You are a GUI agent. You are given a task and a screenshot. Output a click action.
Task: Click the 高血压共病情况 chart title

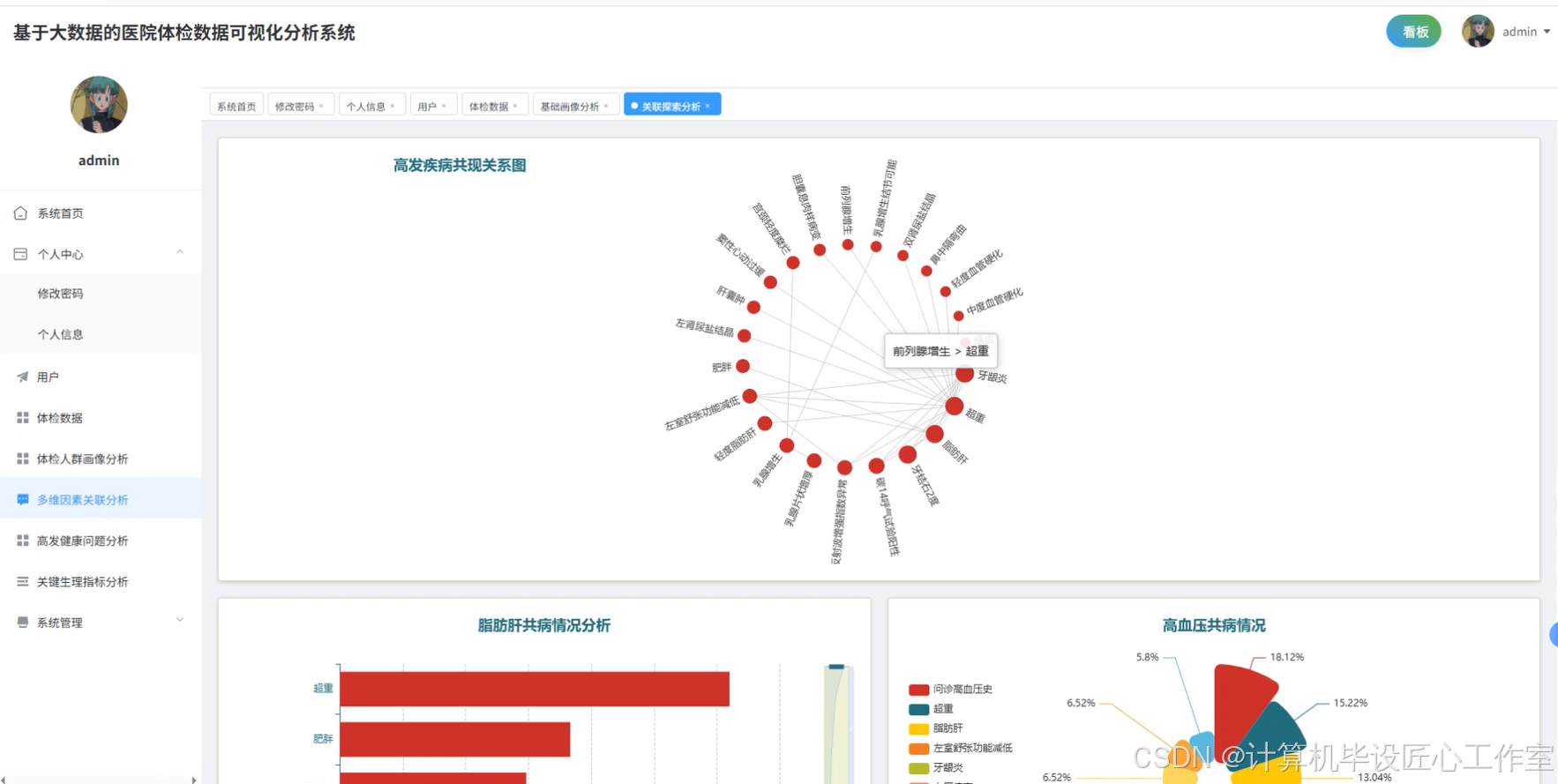(1214, 625)
